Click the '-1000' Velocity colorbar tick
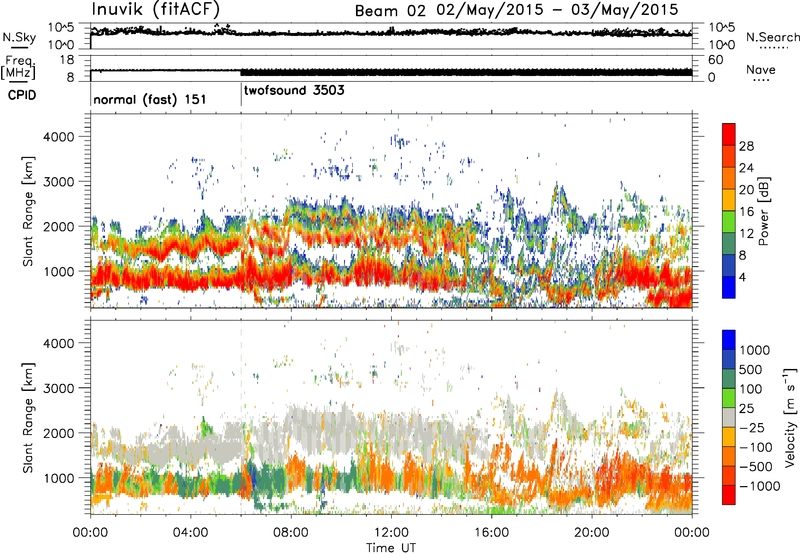The image size is (800, 554). 760,486
